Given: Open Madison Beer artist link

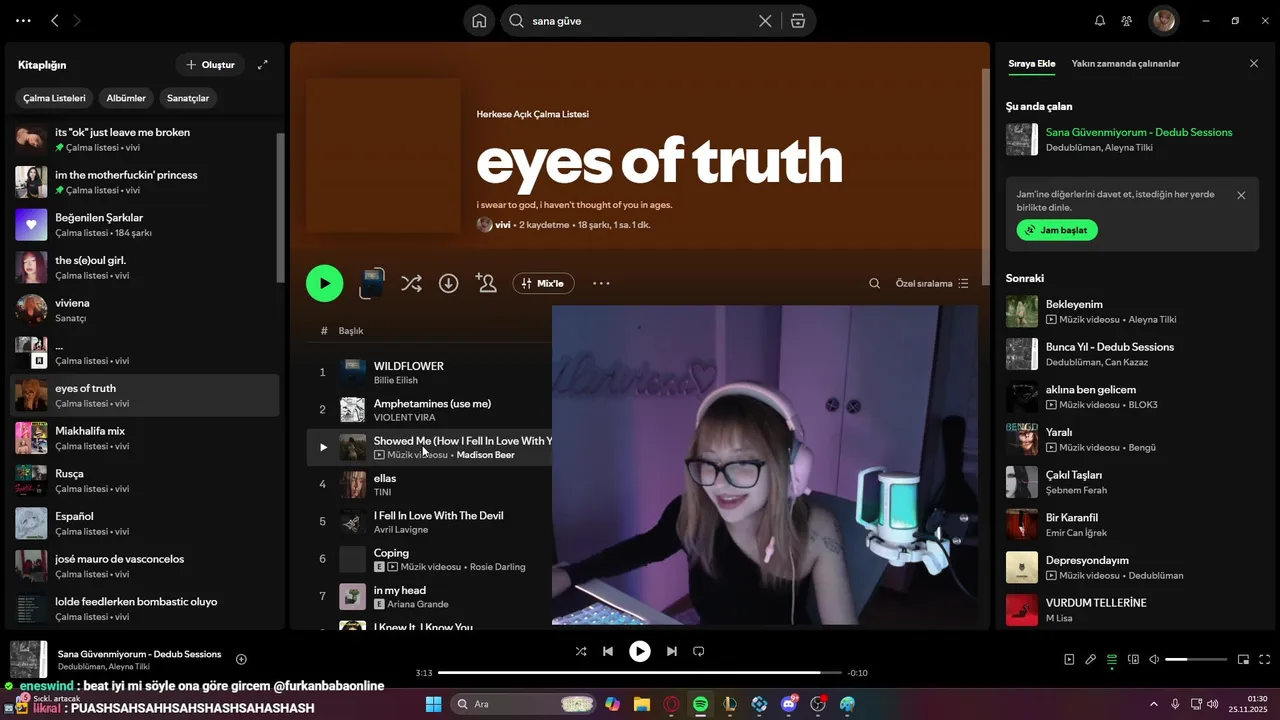Looking at the screenshot, I should click(485, 455).
